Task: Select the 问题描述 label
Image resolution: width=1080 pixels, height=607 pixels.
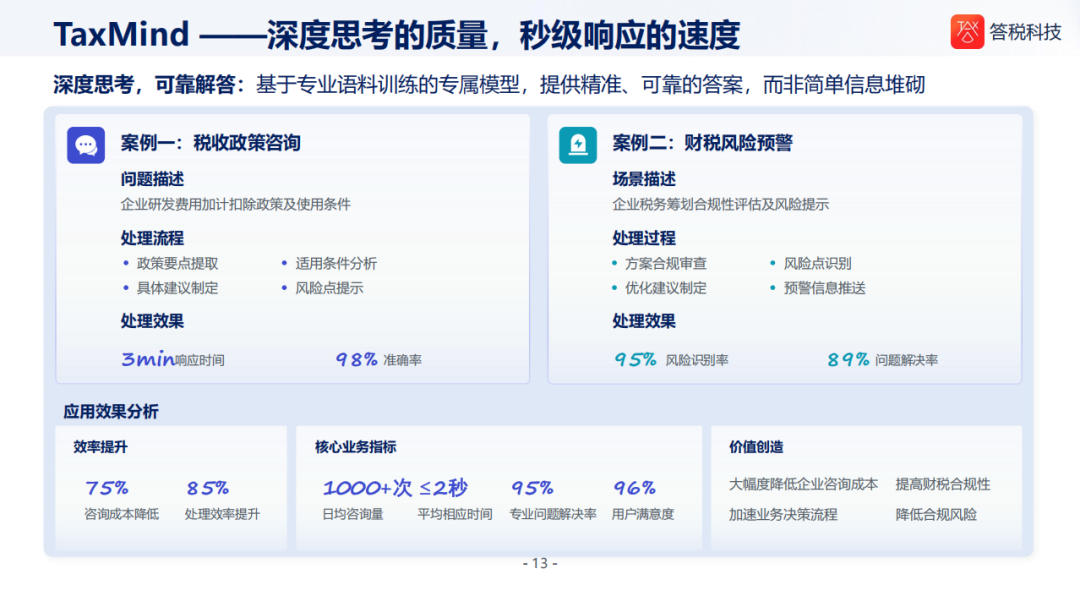Action: pyautogui.click(x=152, y=179)
